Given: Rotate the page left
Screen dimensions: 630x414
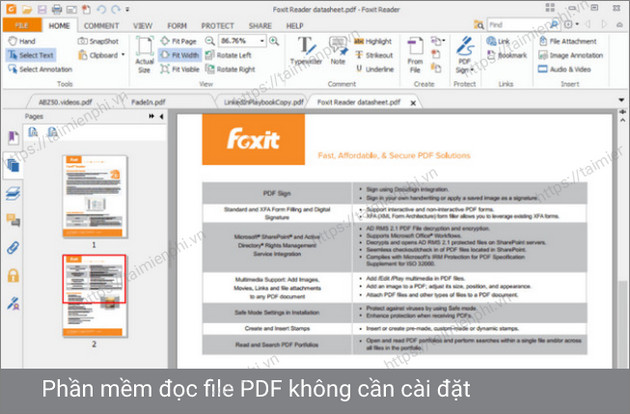Looking at the screenshot, I should pyautogui.click(x=228, y=55).
